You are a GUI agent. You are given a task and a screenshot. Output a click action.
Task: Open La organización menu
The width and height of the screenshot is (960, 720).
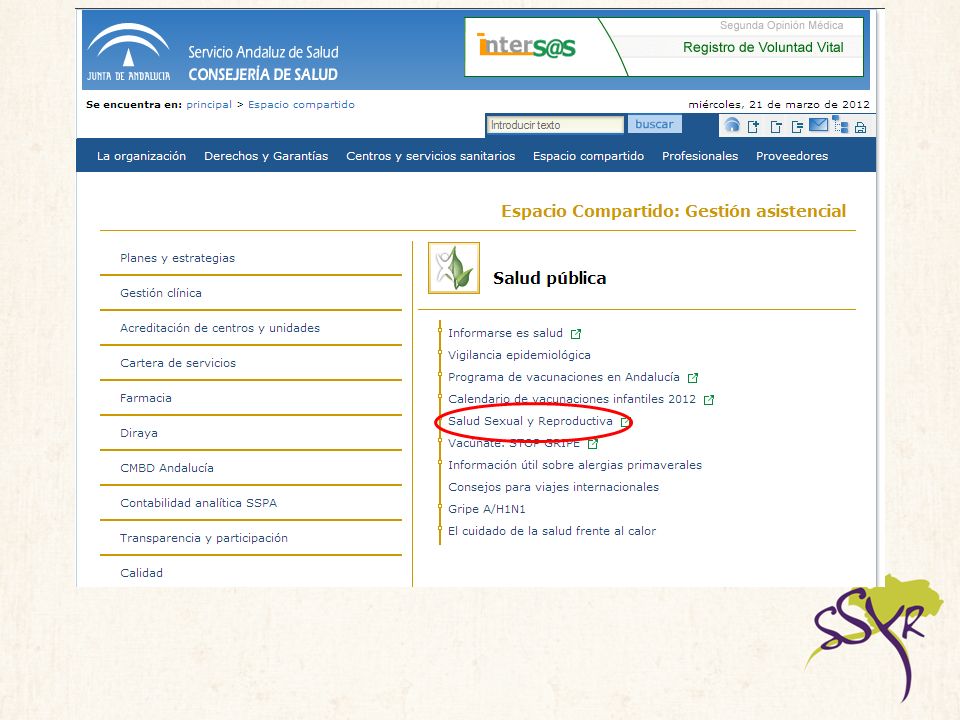(x=141, y=156)
